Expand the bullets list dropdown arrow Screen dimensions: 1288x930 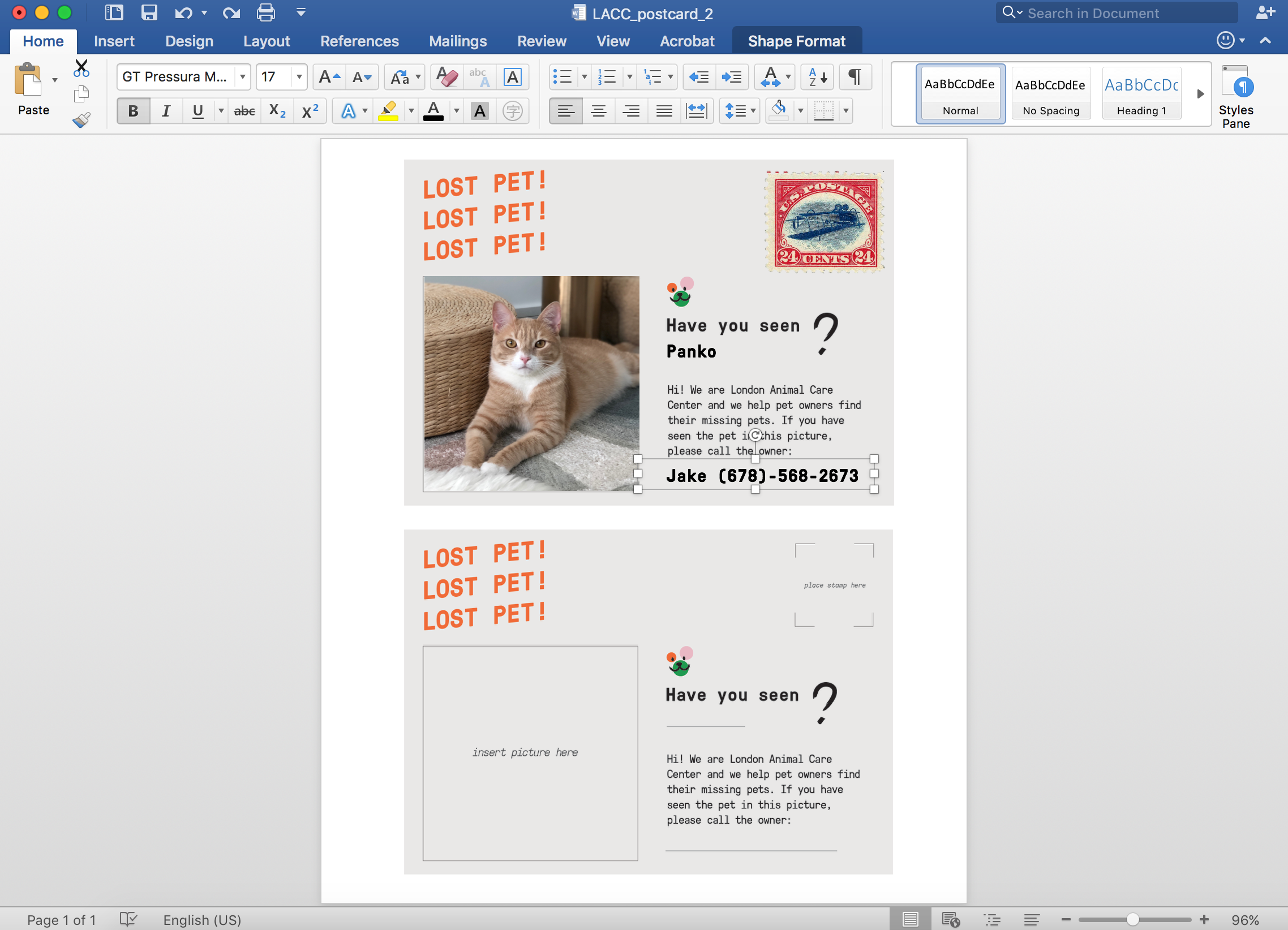(x=584, y=76)
